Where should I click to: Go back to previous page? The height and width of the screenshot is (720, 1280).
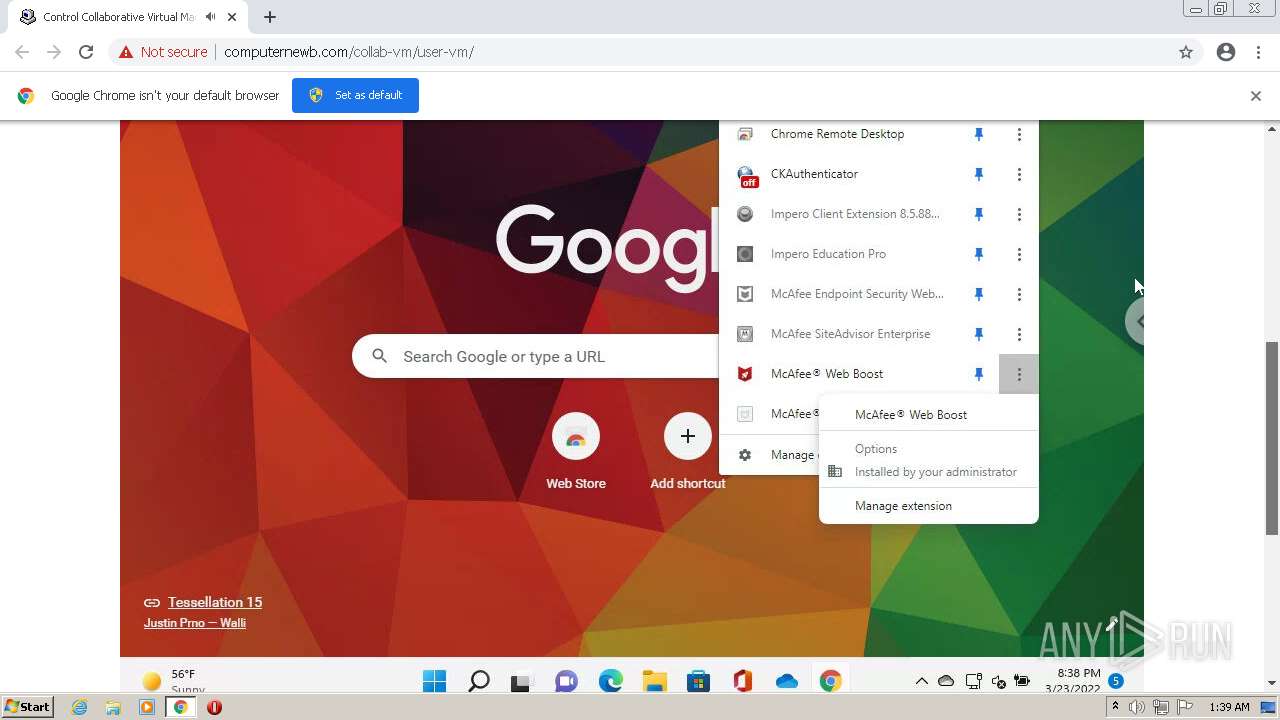point(22,52)
